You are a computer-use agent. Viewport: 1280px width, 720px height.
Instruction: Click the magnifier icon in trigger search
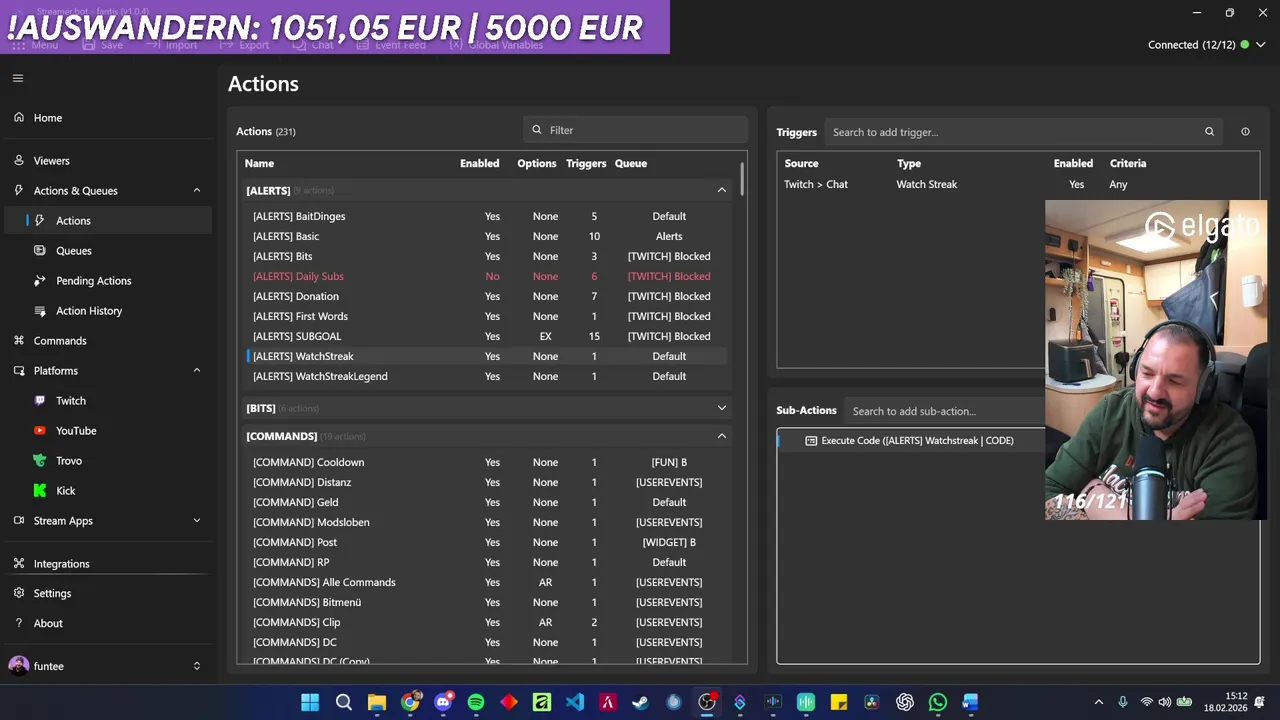[1209, 132]
